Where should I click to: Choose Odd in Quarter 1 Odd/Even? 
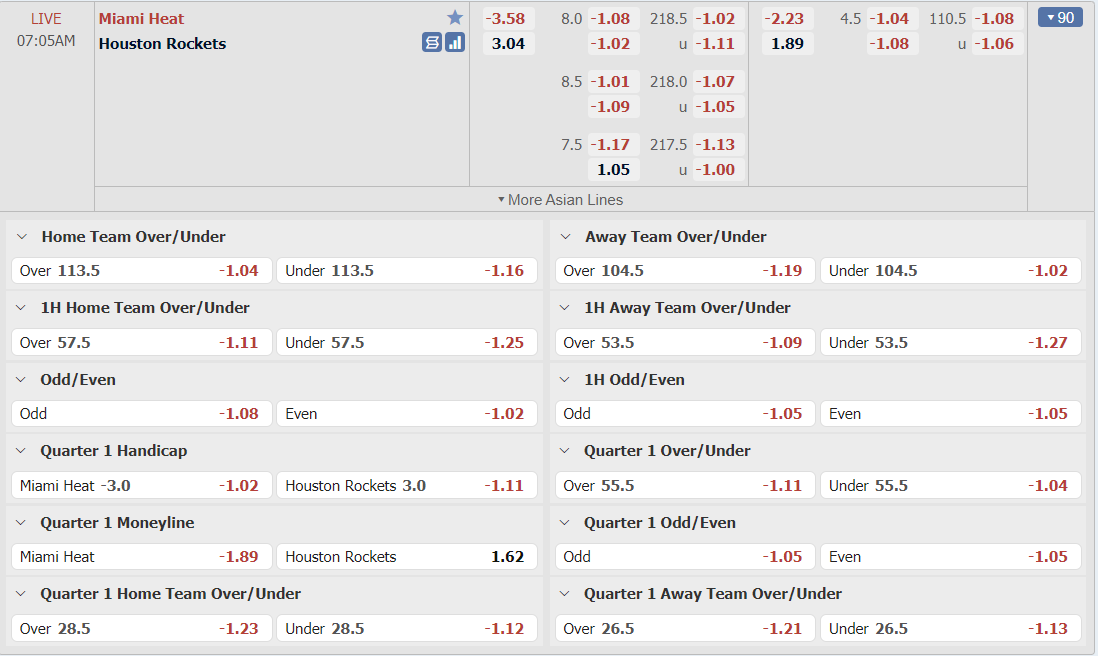pyautogui.click(x=686, y=557)
